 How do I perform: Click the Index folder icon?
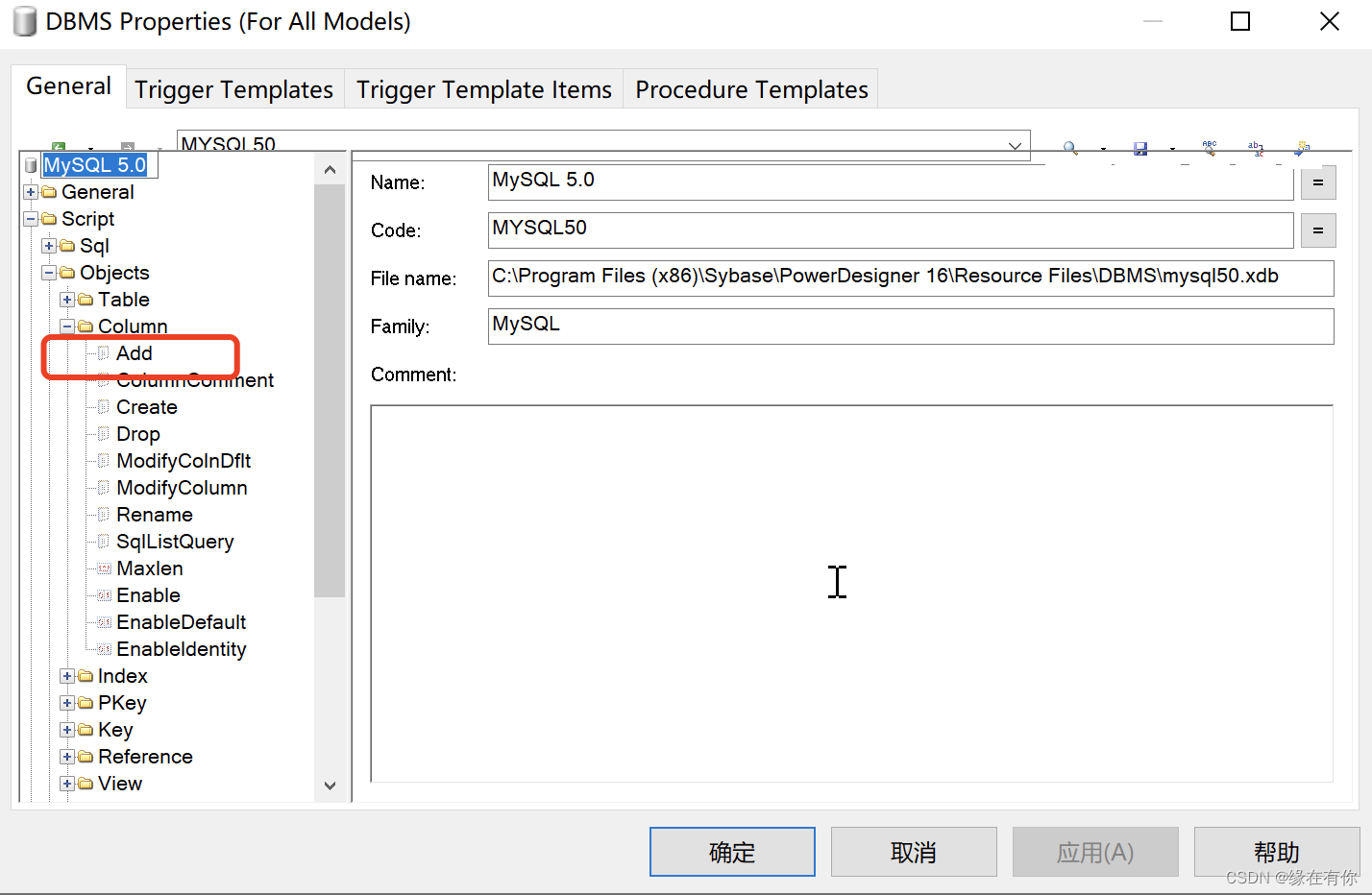click(x=86, y=676)
